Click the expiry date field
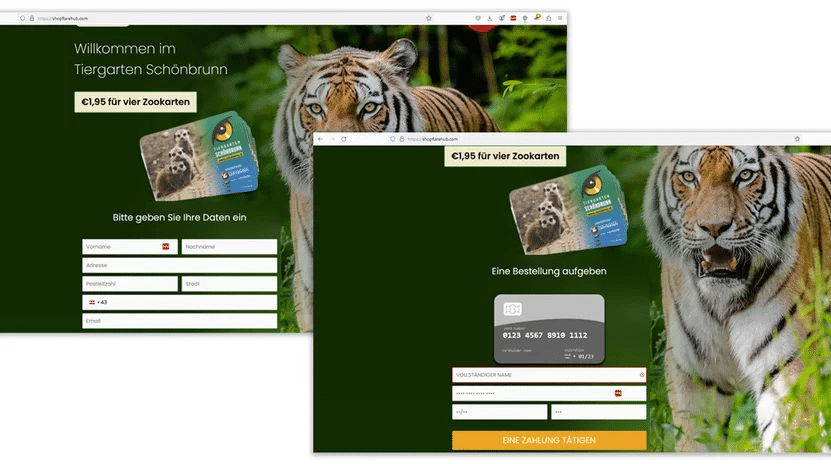 tap(500, 412)
